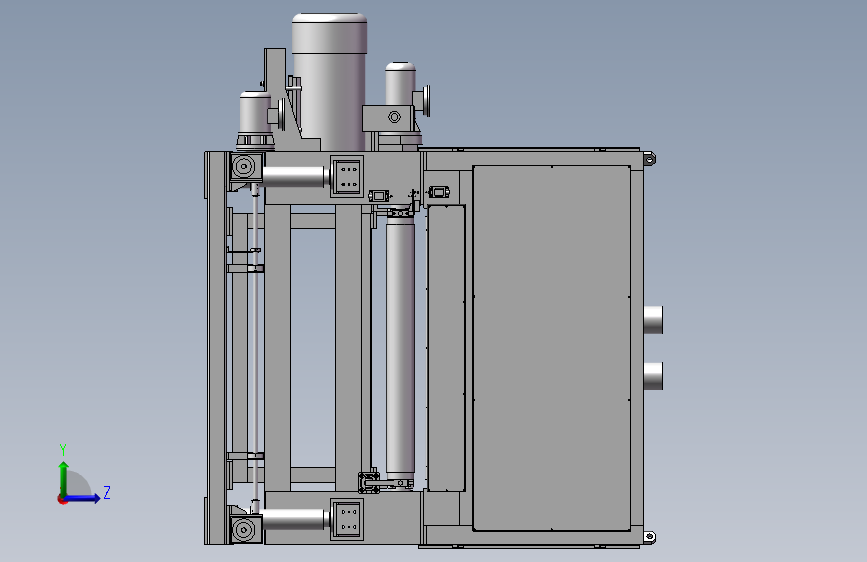Select the lower horizontal shaft cylinder
Viewport: 867px width, 562px height.
tap(294, 519)
